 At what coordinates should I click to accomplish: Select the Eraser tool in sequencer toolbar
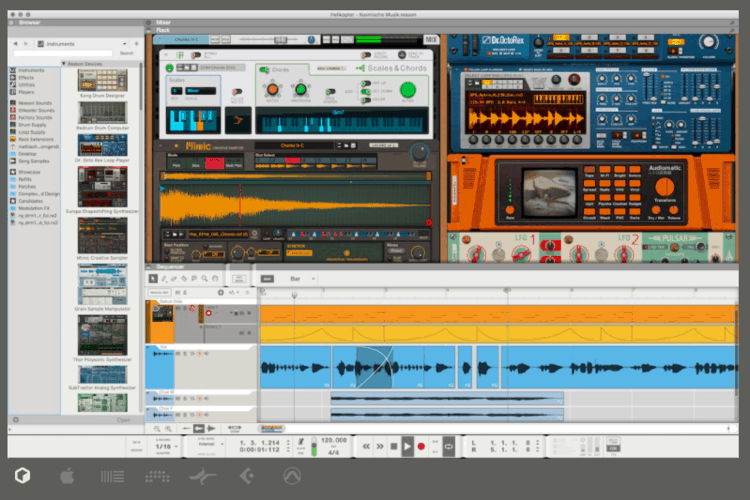(x=174, y=278)
